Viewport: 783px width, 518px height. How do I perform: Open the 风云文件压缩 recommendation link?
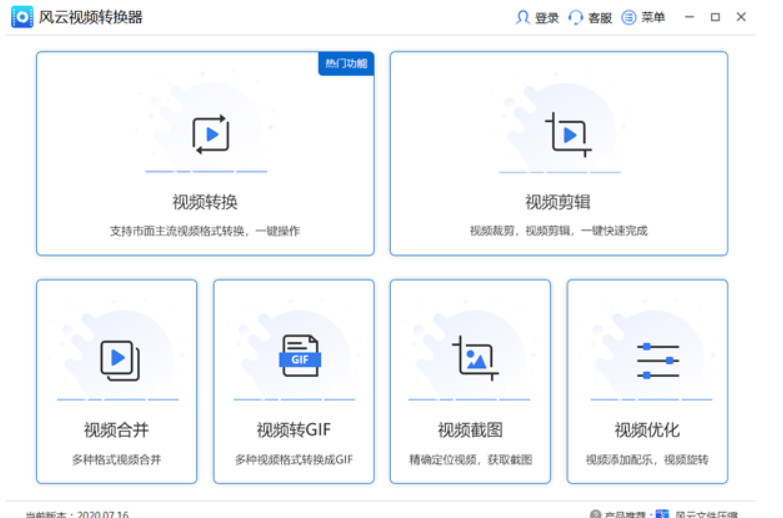point(707,515)
